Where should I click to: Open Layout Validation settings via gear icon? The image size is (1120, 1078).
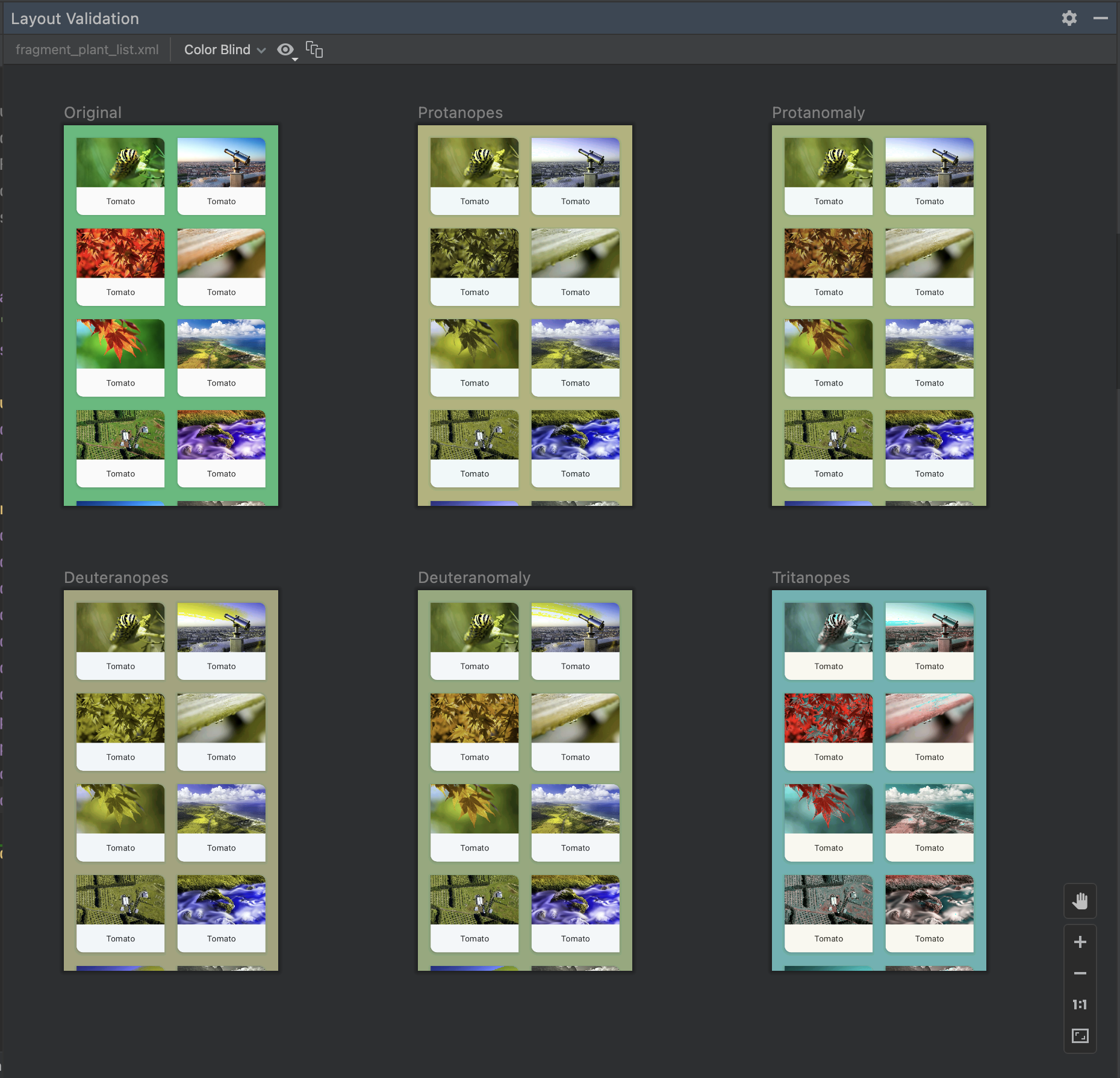[1069, 18]
